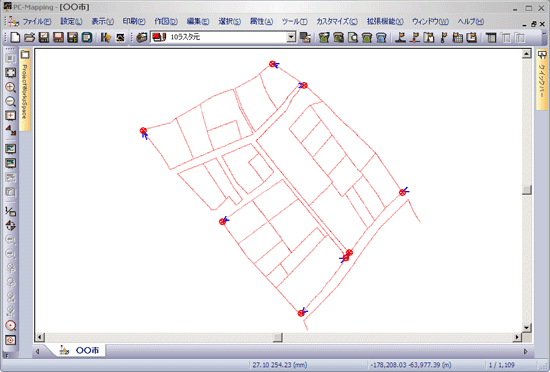Image resolution: width=550 pixels, height=372 pixels.
Task: Expand the Project WorkSpace side tab
Action: 25,90
